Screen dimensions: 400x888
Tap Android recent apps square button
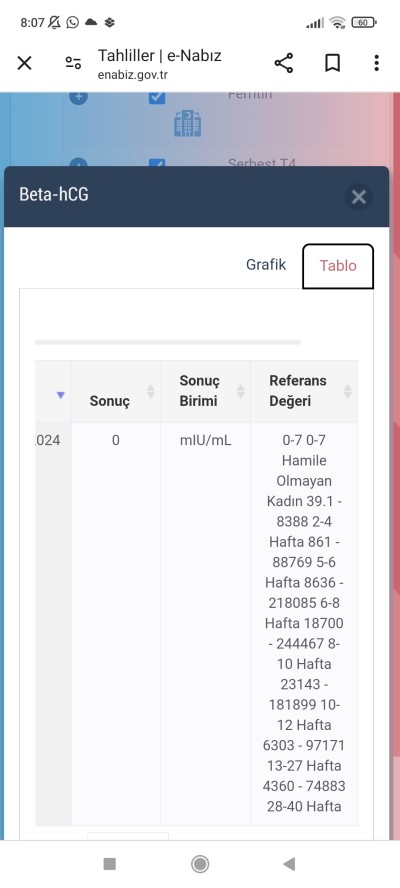pyautogui.click(x=110, y=864)
